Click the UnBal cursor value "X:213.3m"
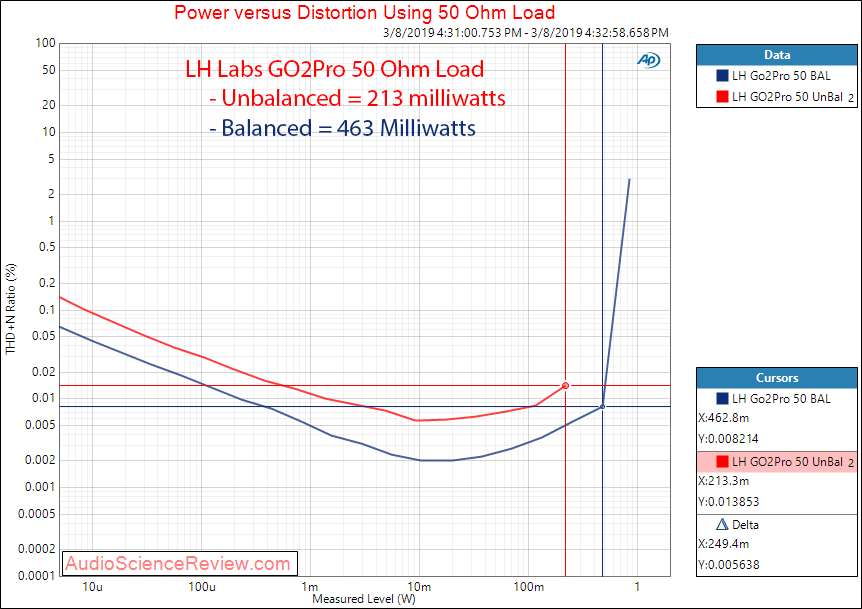The image size is (862, 609). point(723,481)
